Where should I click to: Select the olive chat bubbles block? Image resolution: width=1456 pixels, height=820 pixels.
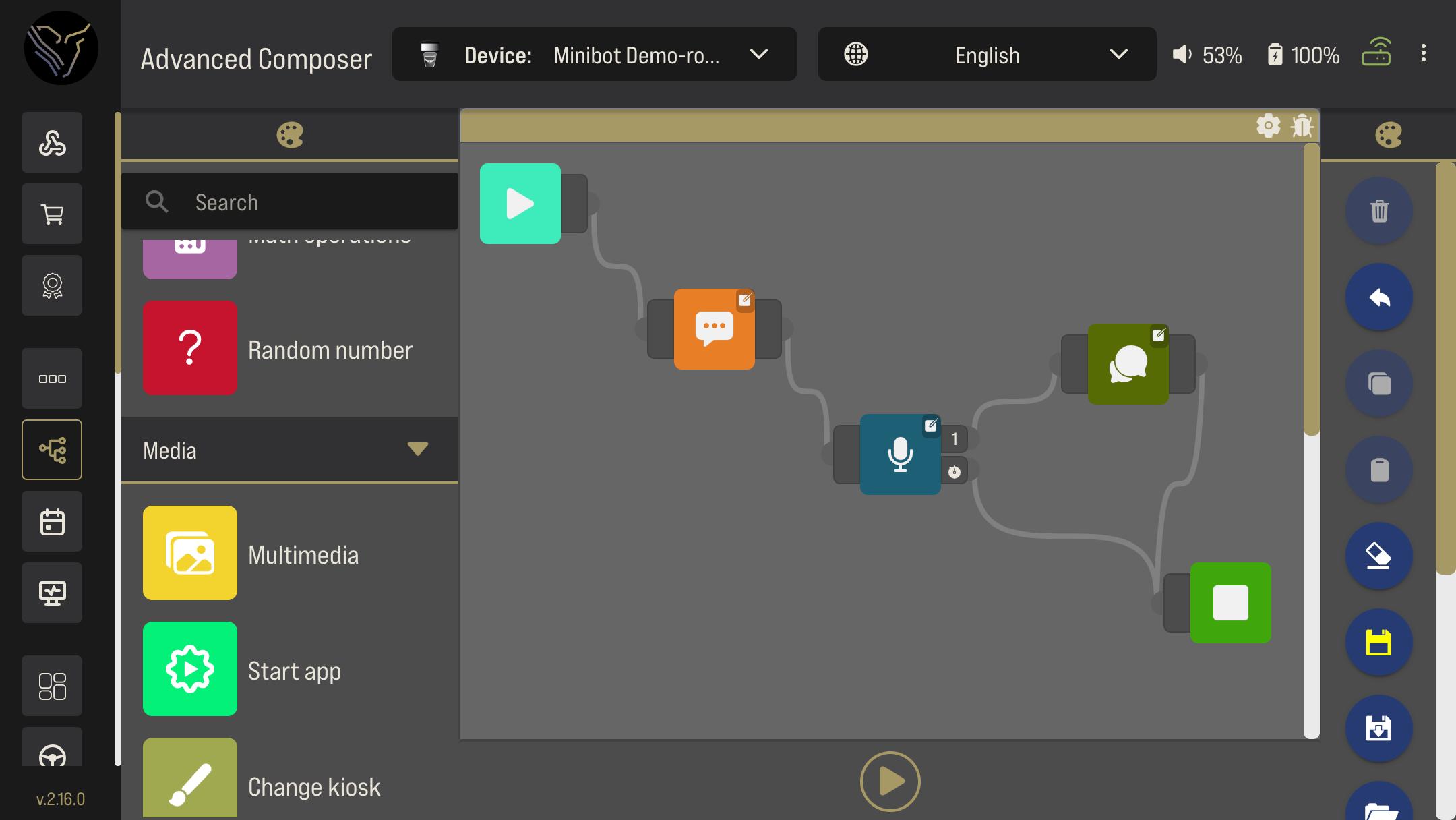[1128, 364]
